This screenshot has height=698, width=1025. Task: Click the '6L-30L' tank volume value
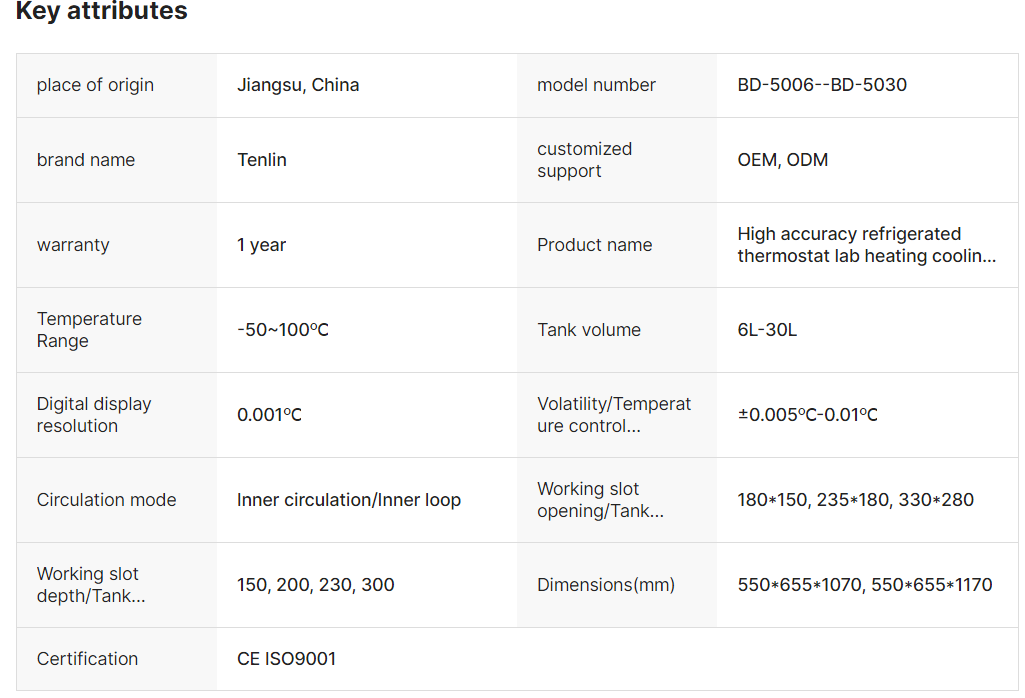pos(767,330)
